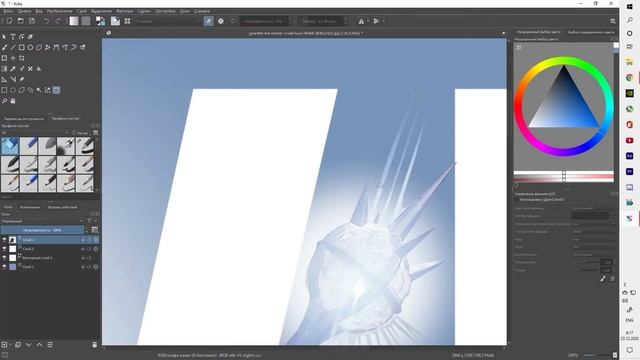Toggle horizontal mirror tool
Image resolution: width=640 pixels, height=360 pixels.
(x=361, y=21)
